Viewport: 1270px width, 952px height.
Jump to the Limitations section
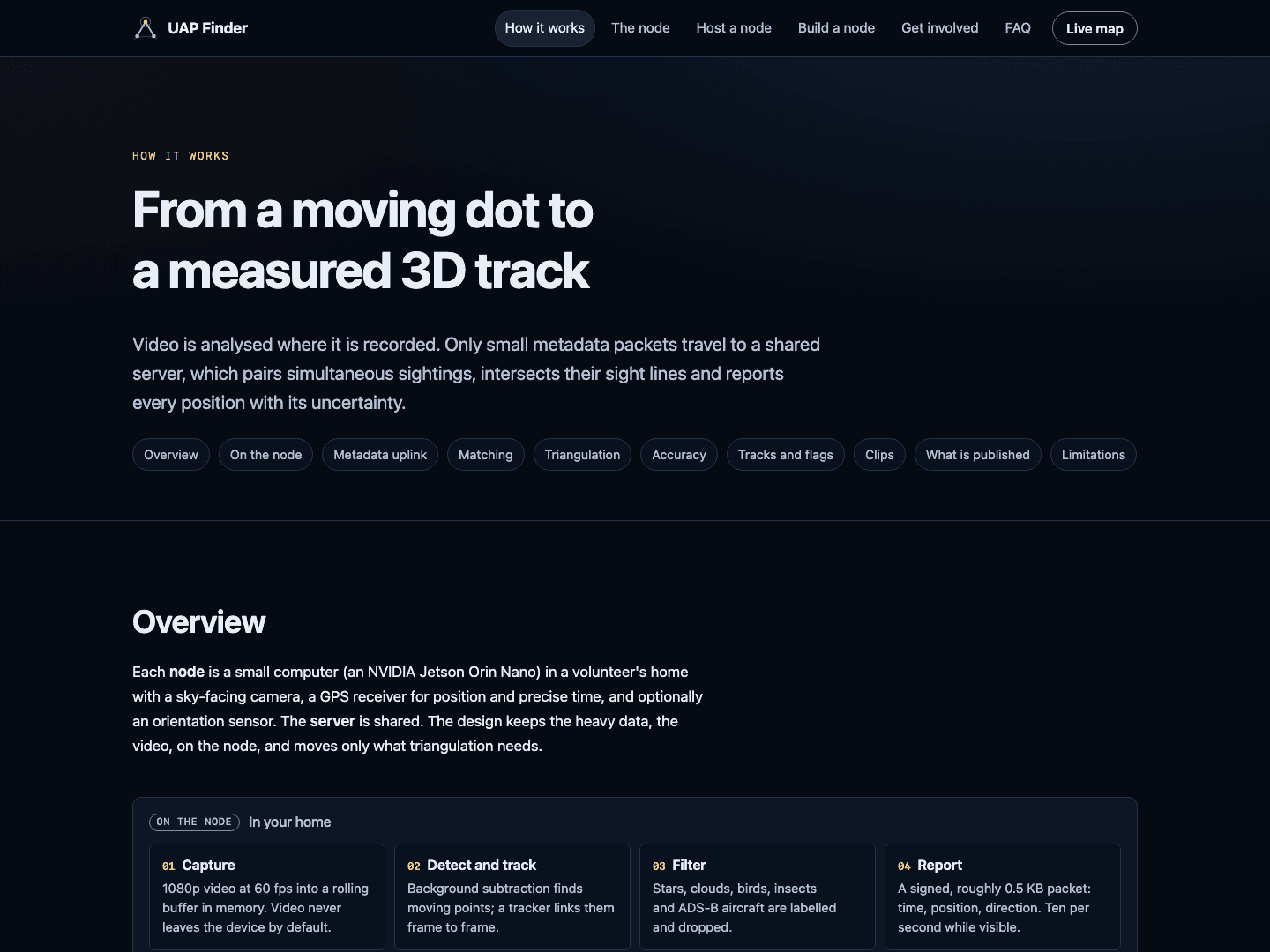1094,455
